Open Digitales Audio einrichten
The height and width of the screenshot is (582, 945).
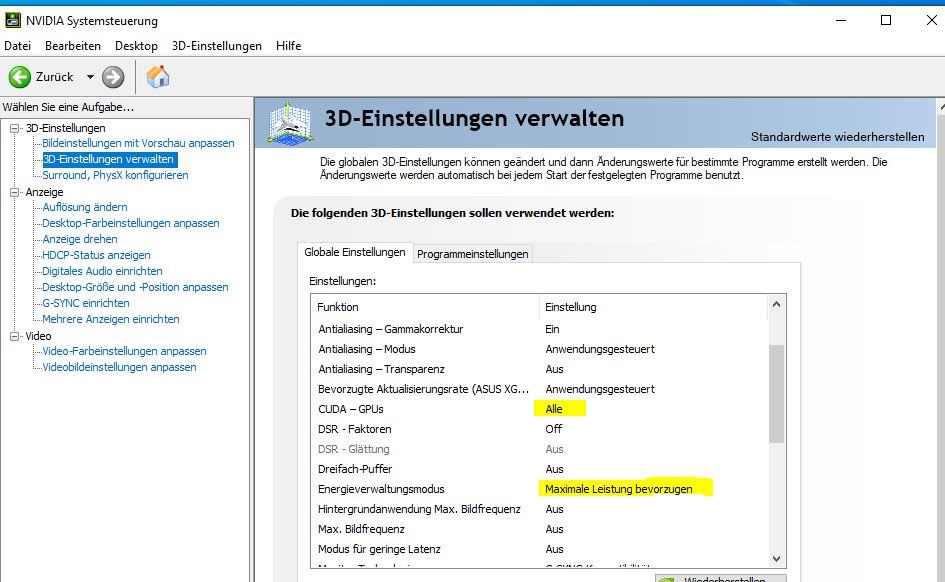102,271
